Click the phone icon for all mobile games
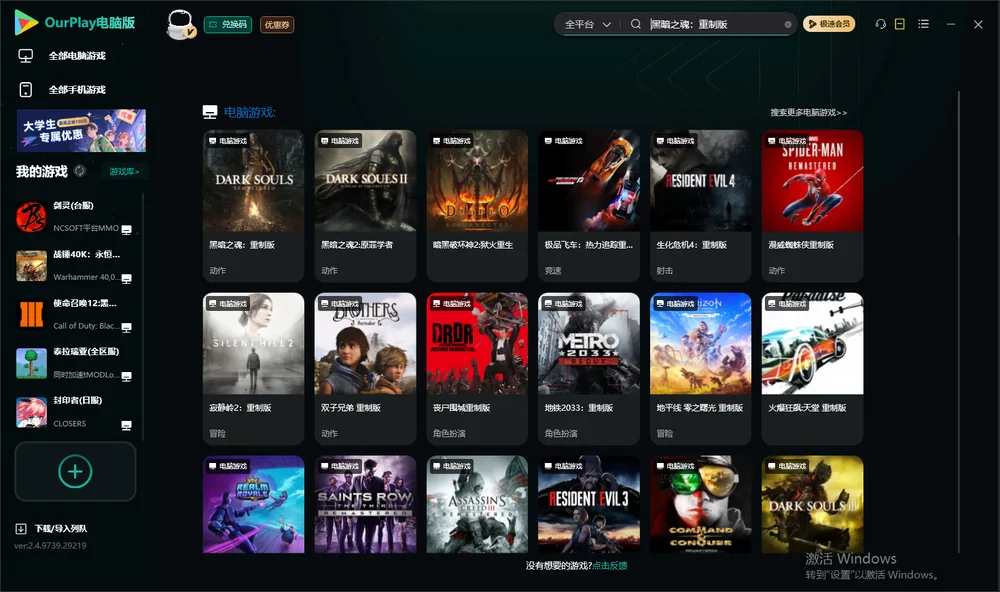 click(x=26, y=89)
